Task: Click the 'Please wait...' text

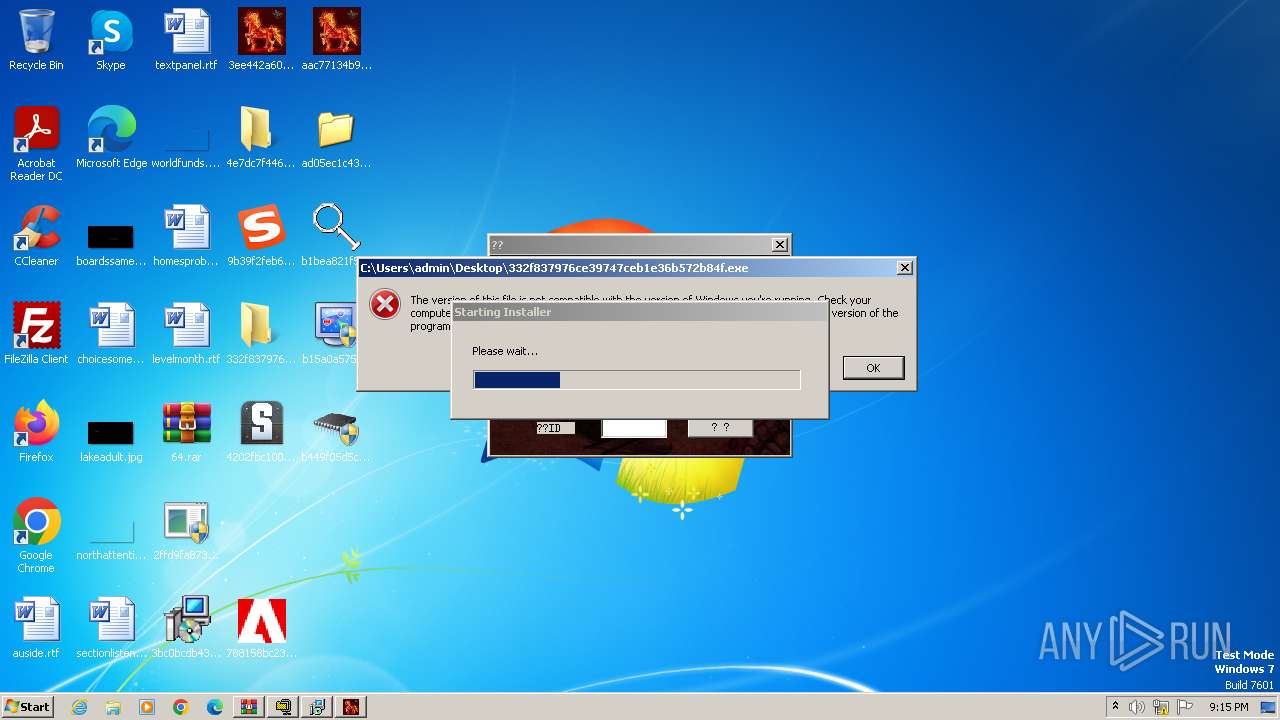Action: click(x=505, y=351)
